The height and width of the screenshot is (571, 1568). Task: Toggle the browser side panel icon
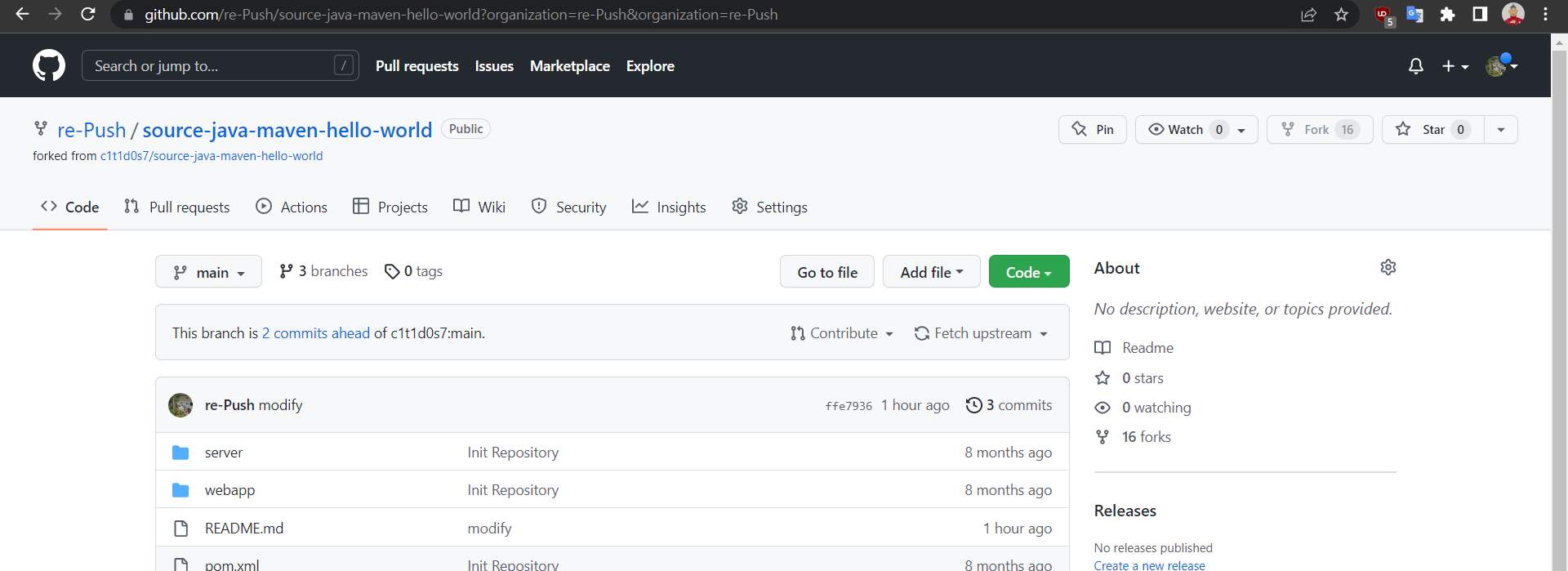click(x=1480, y=14)
